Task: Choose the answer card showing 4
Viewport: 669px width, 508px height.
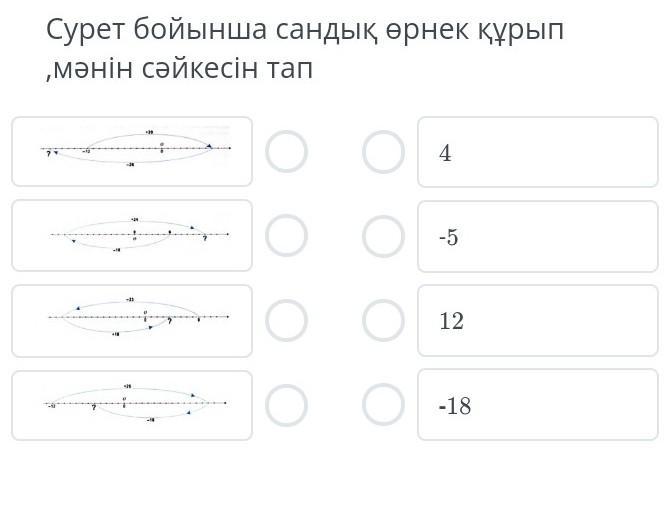Action: [x=538, y=152]
